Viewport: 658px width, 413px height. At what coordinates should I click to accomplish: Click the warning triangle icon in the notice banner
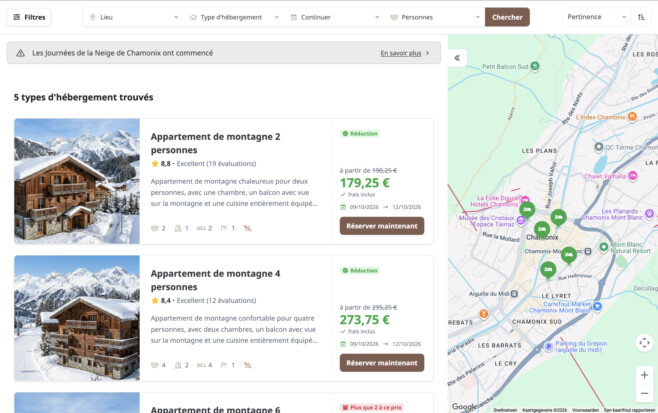[x=20, y=53]
